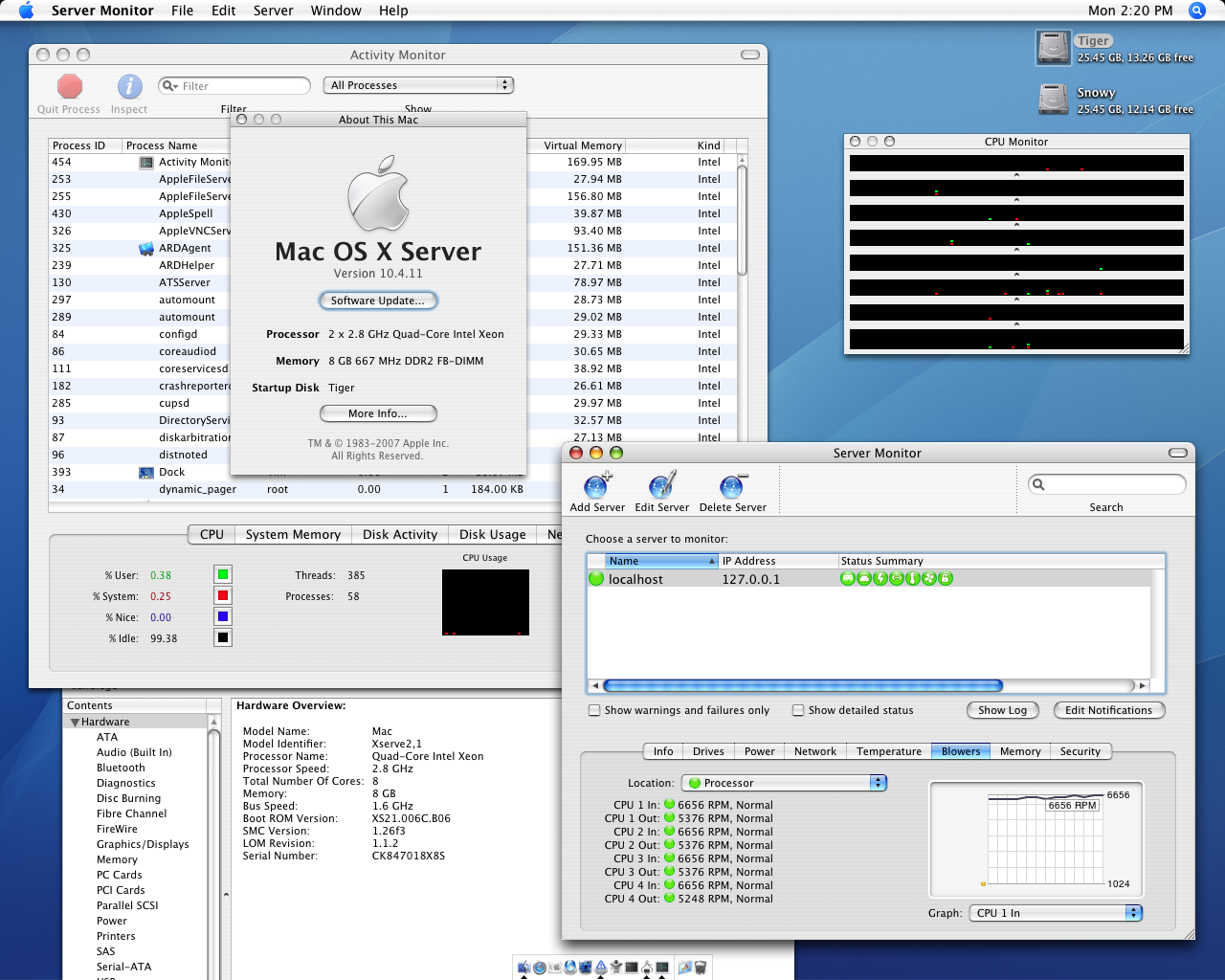This screenshot has width=1225, height=980.
Task: Select the Snowy disk icon on desktop
Action: coord(1053,99)
